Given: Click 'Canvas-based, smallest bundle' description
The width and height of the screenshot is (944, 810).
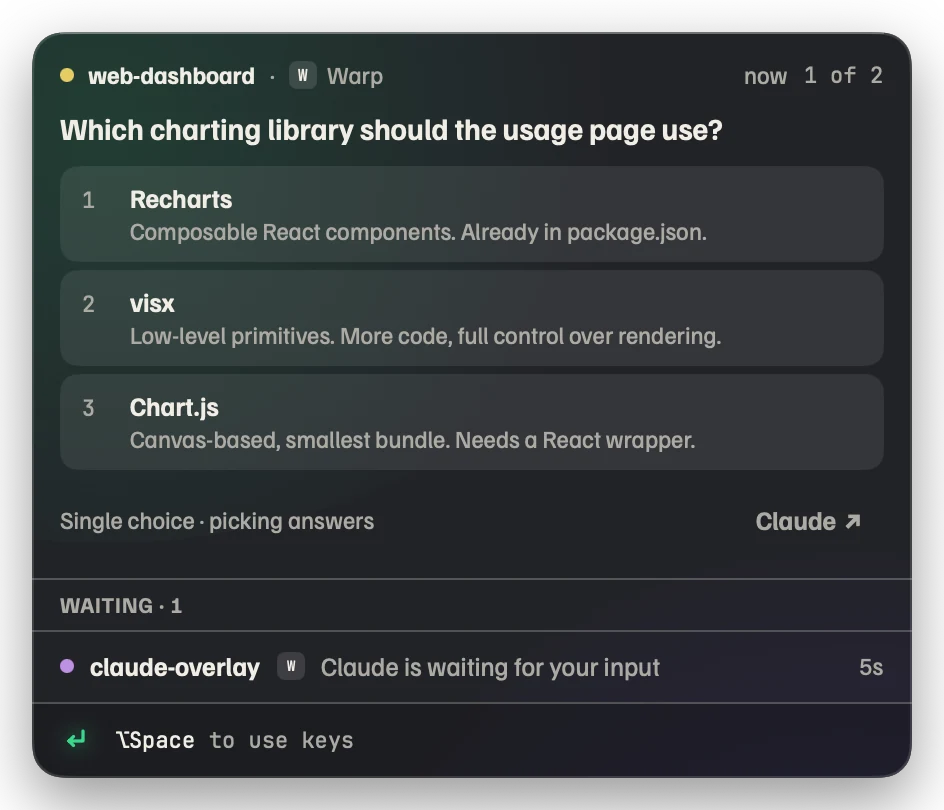Looking at the screenshot, I should (412, 440).
